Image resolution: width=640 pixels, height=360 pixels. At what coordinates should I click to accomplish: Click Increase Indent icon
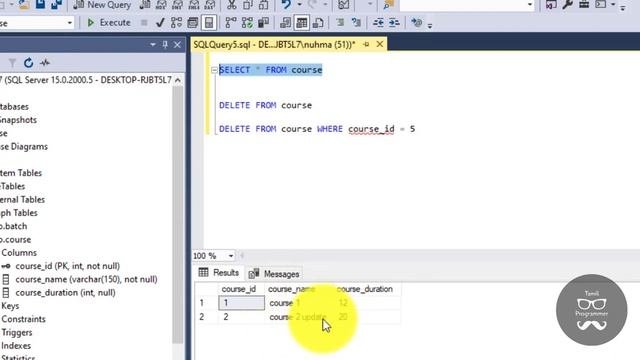tap(394, 23)
